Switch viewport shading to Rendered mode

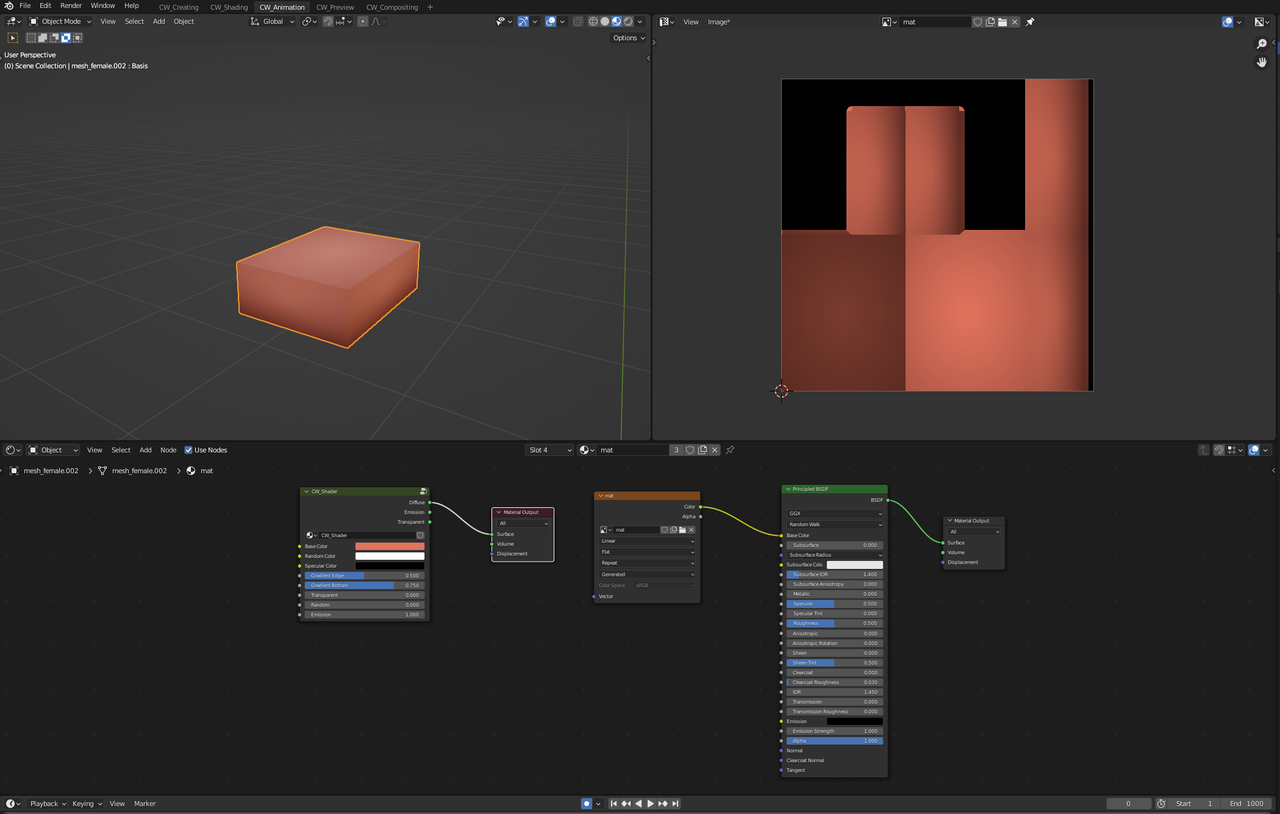628,21
